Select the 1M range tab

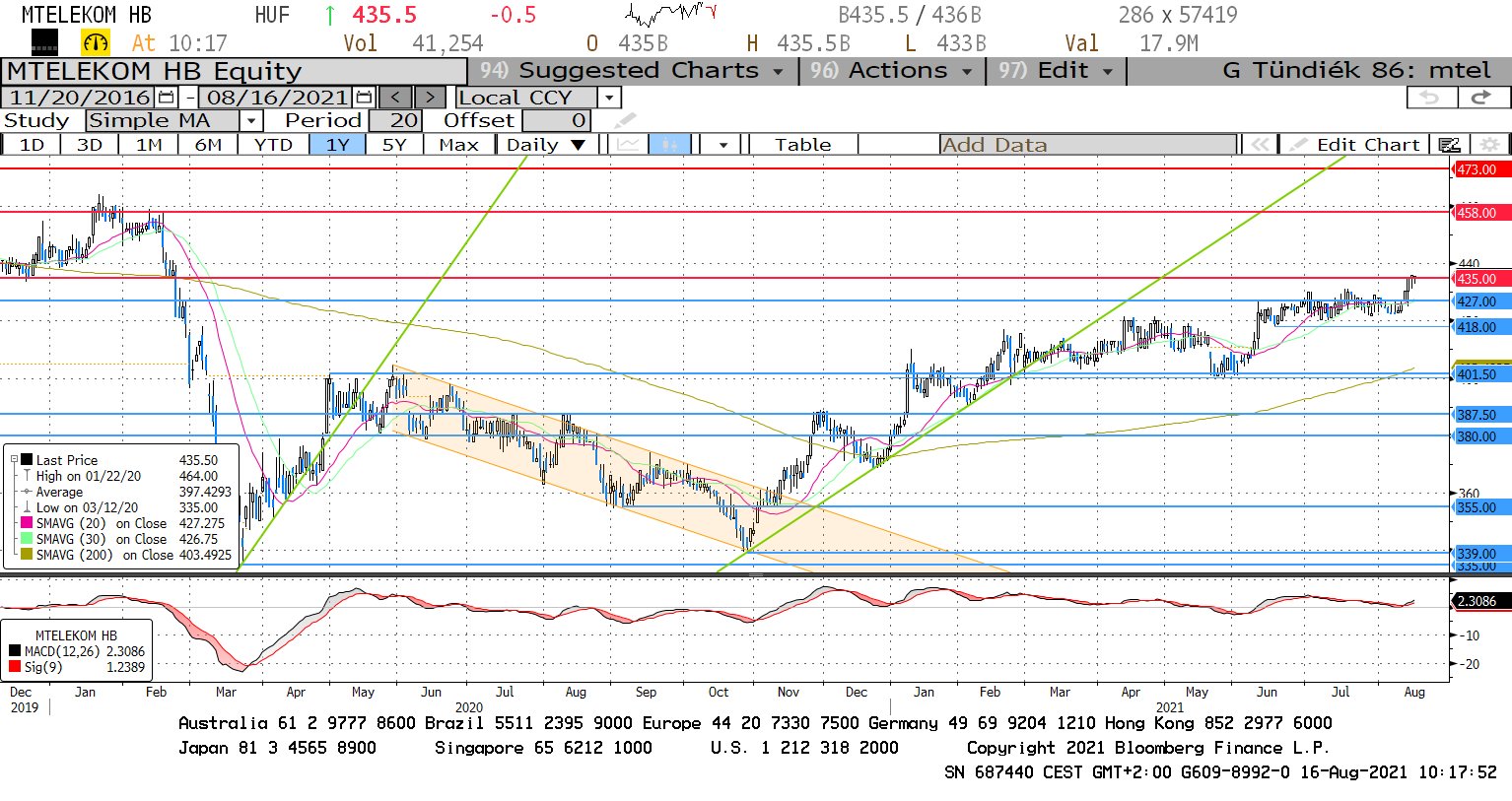[x=149, y=145]
